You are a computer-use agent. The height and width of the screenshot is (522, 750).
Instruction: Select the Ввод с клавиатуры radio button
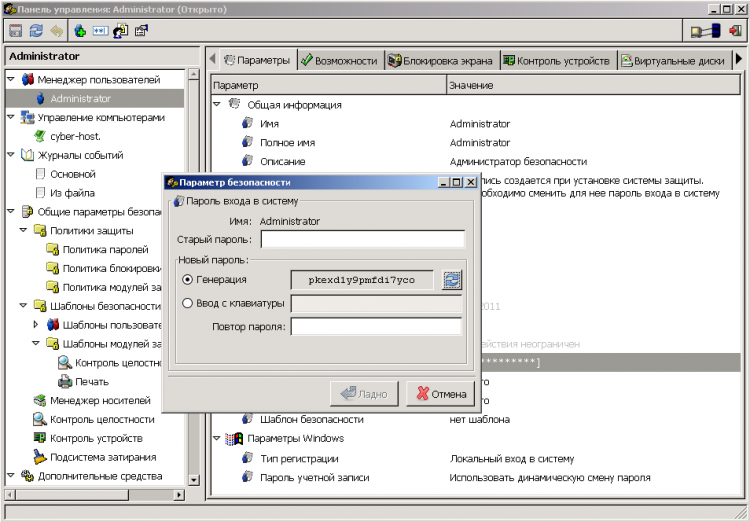[x=188, y=303]
